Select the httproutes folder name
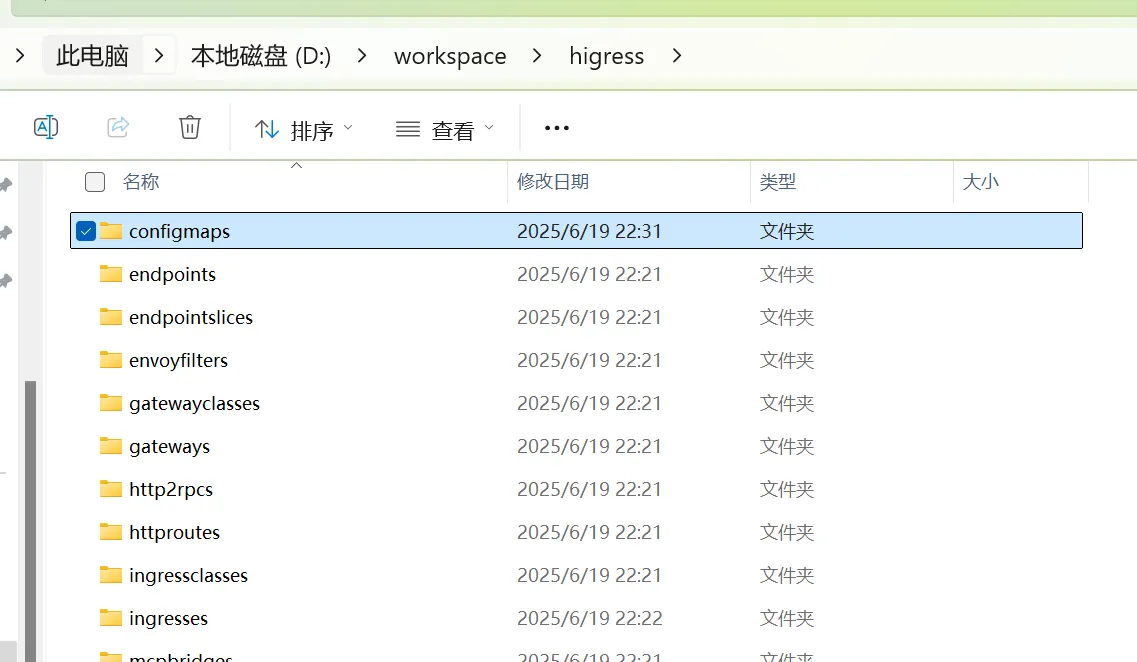The image size is (1137, 662). 174,532
